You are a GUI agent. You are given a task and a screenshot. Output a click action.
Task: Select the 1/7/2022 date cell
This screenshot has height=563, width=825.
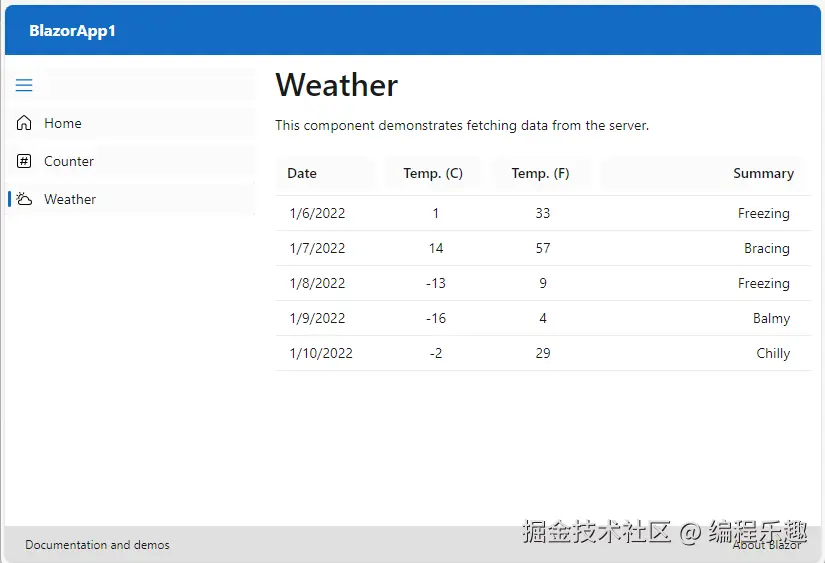pos(317,248)
